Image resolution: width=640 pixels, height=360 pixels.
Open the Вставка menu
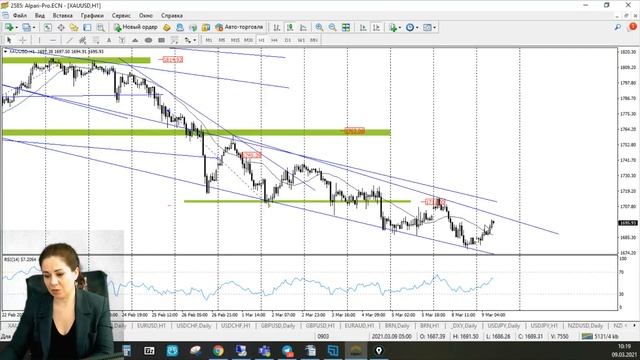point(62,16)
